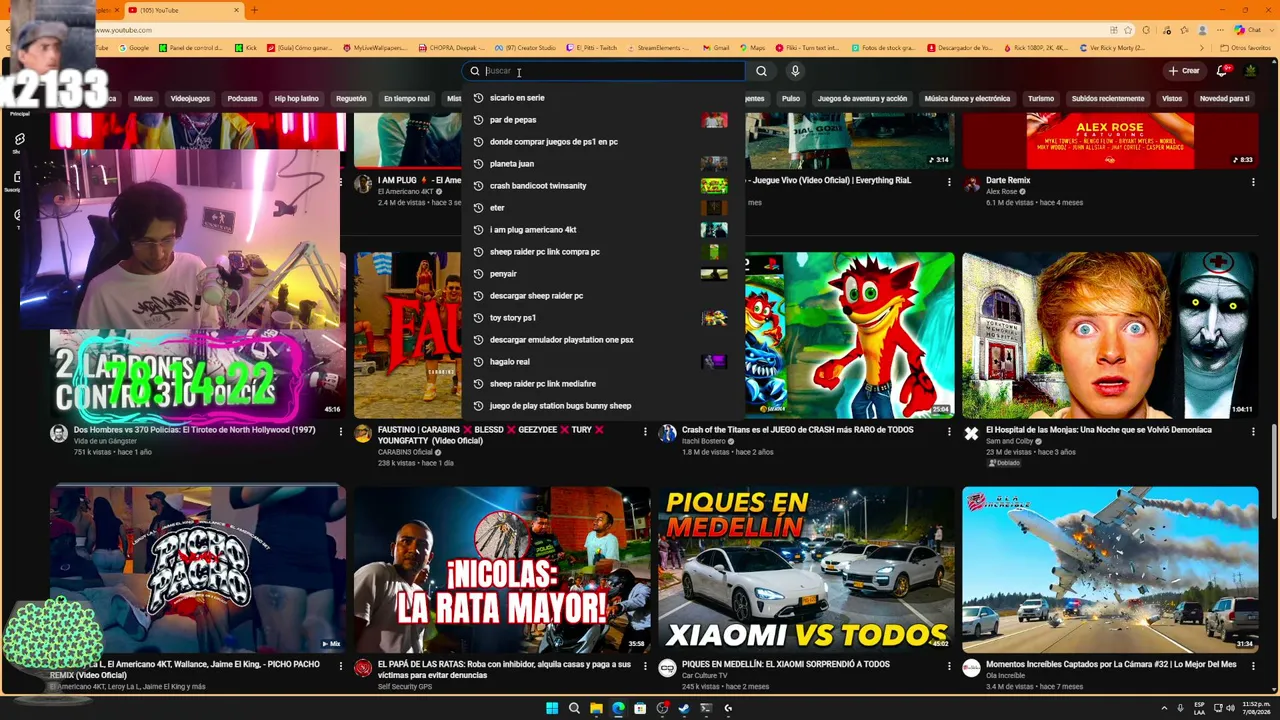The width and height of the screenshot is (1280, 720).
Task: Open Windows taskbar Search
Action: tap(574, 708)
